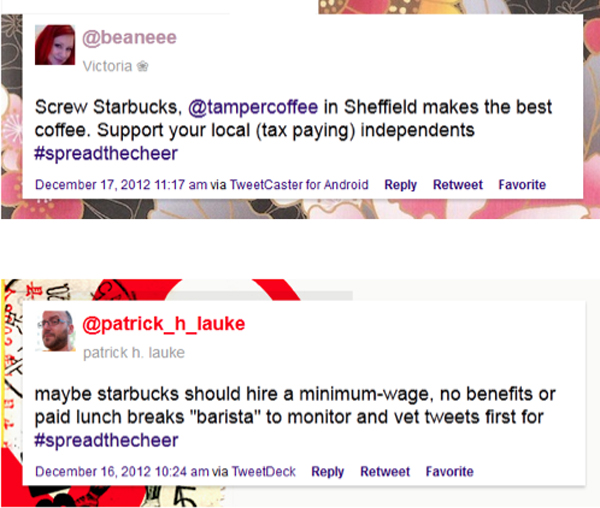Reply to patrick h. lauke's tweet
This screenshot has height=508, width=600.
(328, 471)
